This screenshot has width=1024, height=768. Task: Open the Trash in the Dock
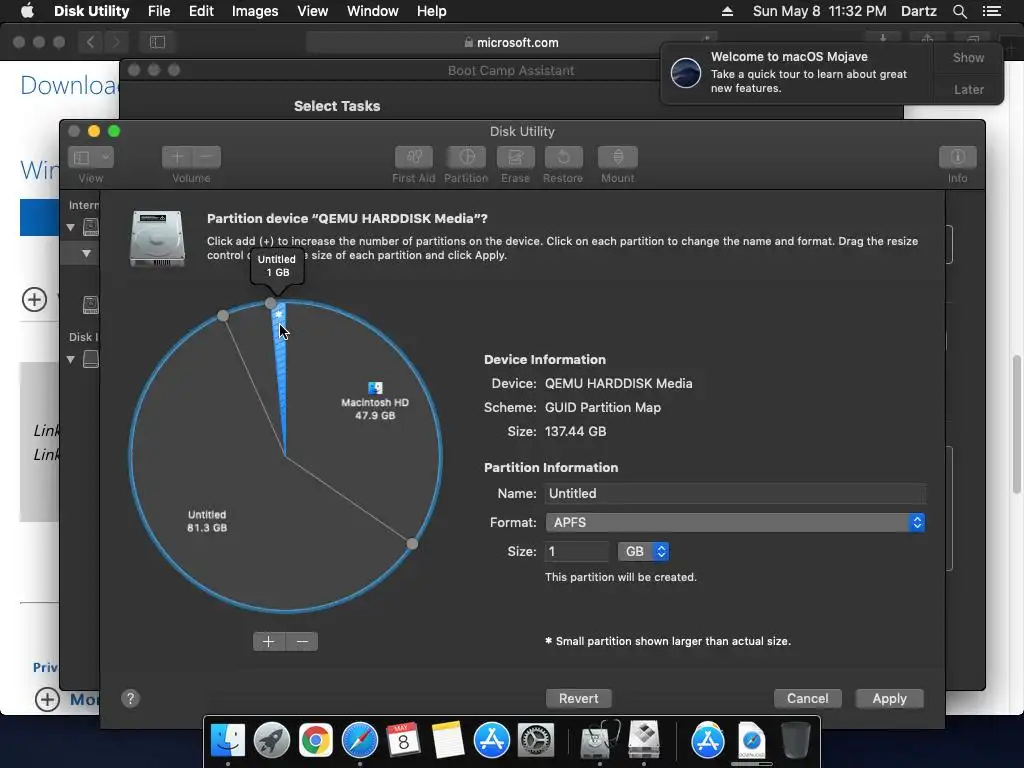[795, 740]
